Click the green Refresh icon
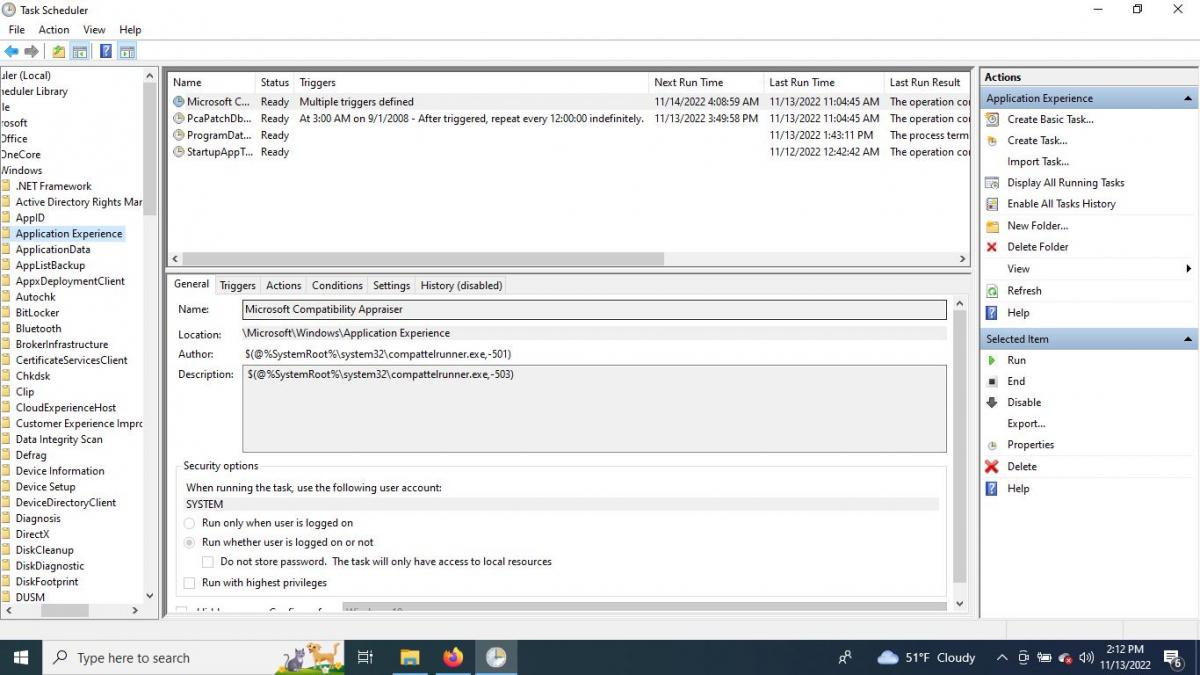 pyautogui.click(x=992, y=291)
